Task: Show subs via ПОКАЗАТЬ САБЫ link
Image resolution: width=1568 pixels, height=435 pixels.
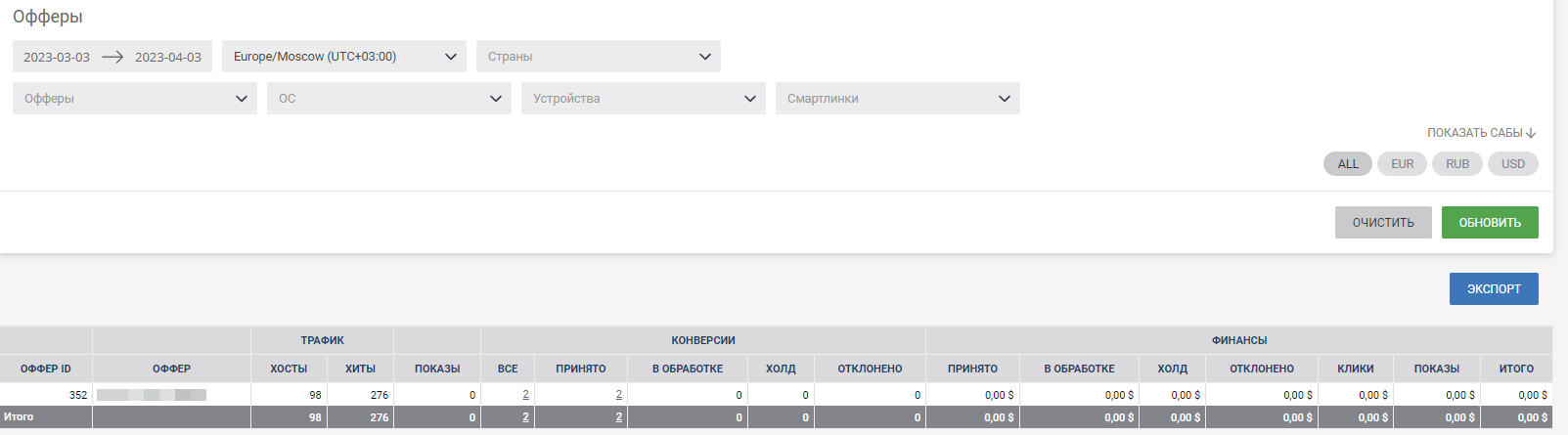Action: 1474,133
